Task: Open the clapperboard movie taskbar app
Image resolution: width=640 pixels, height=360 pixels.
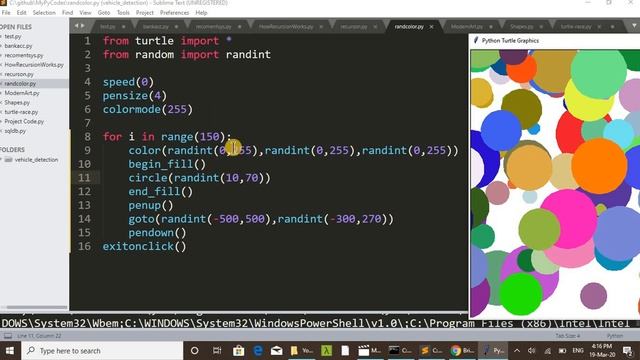Action: tap(369, 351)
